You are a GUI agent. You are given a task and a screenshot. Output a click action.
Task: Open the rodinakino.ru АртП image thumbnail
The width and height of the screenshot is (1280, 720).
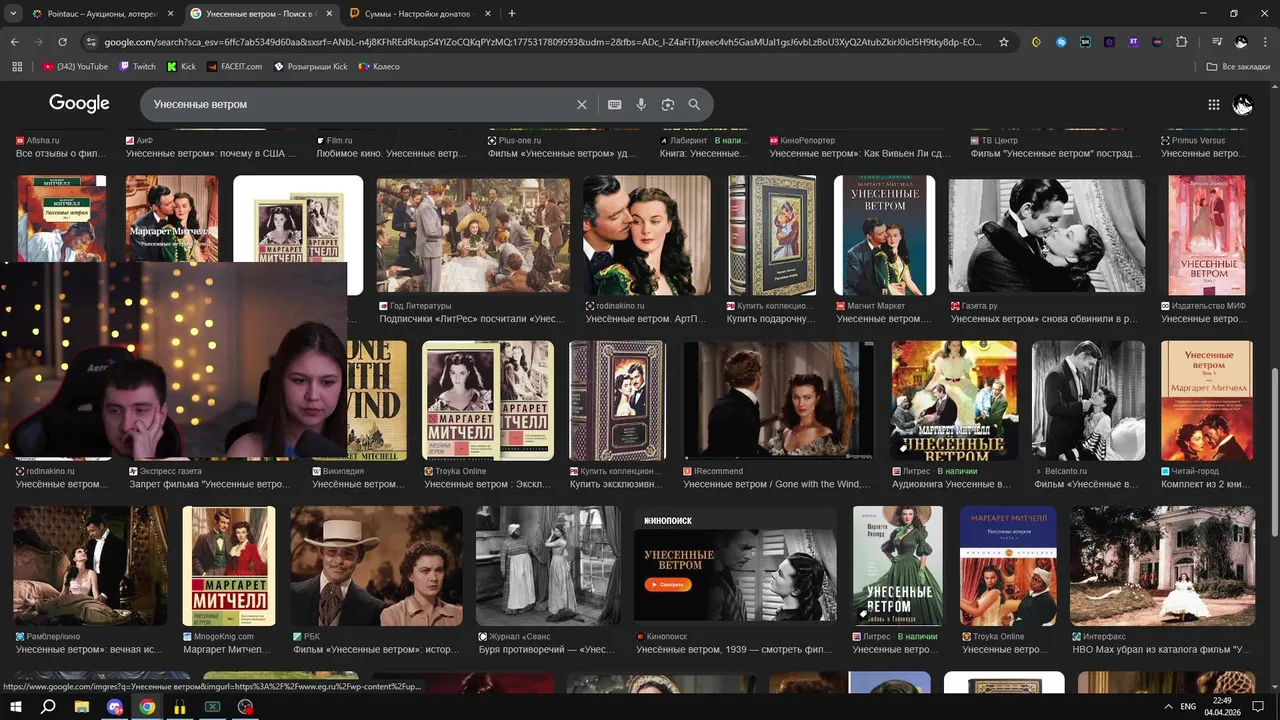(647, 236)
